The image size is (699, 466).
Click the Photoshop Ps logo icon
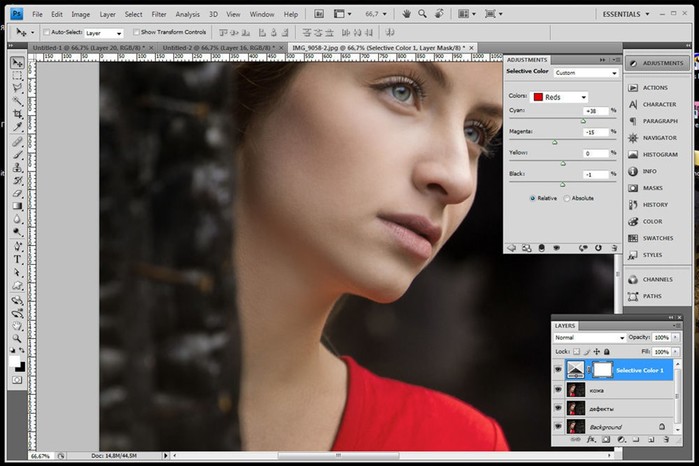tap(16, 14)
